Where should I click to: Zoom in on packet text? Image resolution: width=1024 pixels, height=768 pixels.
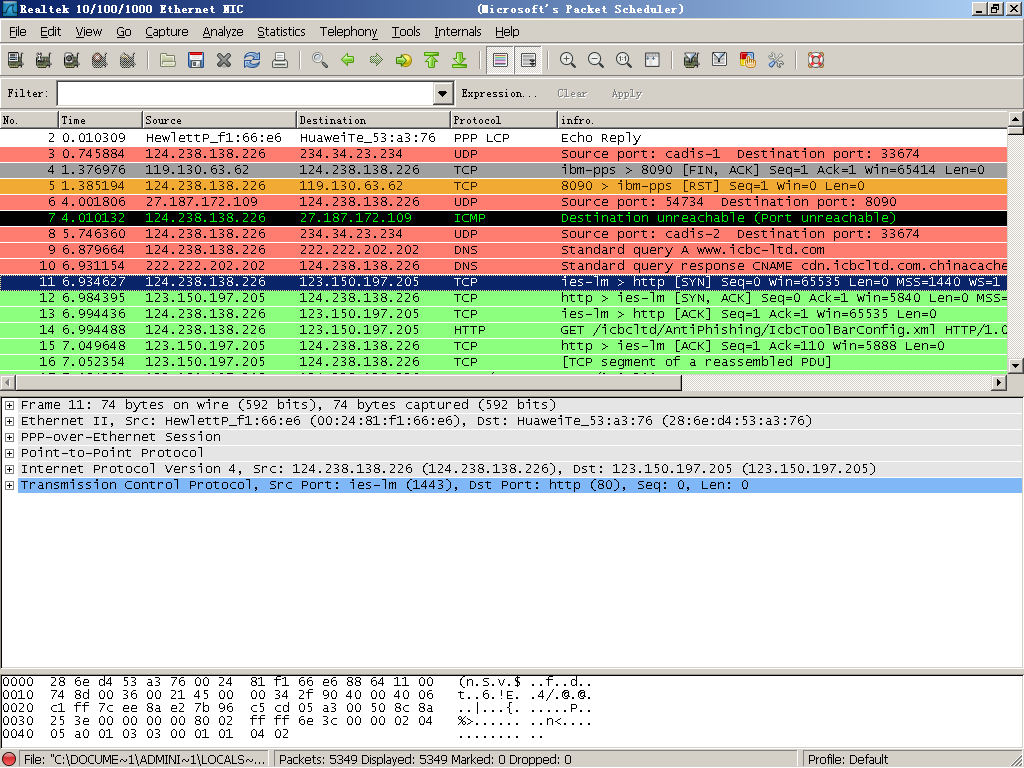coord(568,60)
